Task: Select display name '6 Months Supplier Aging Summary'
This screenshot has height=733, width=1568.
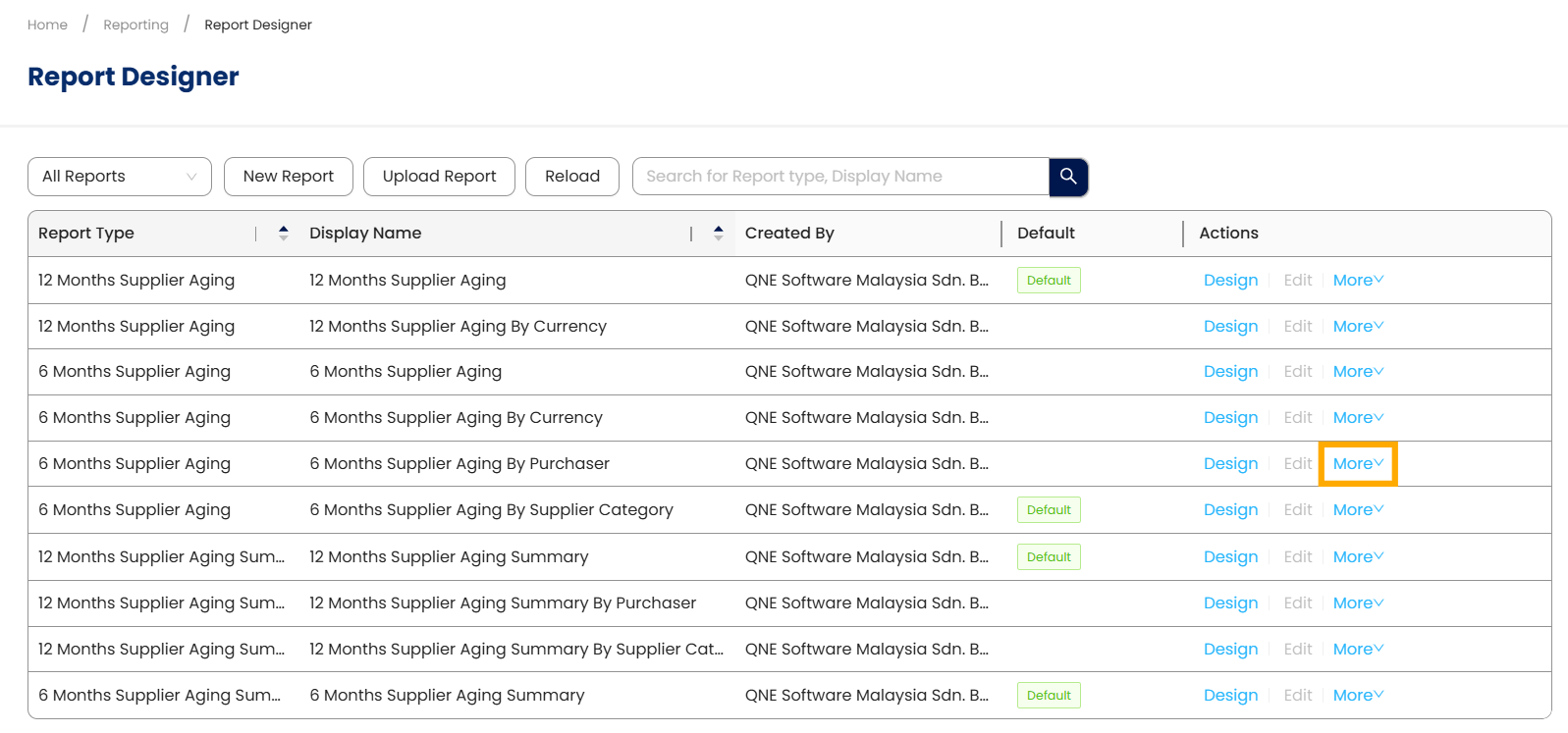Action: point(447,695)
